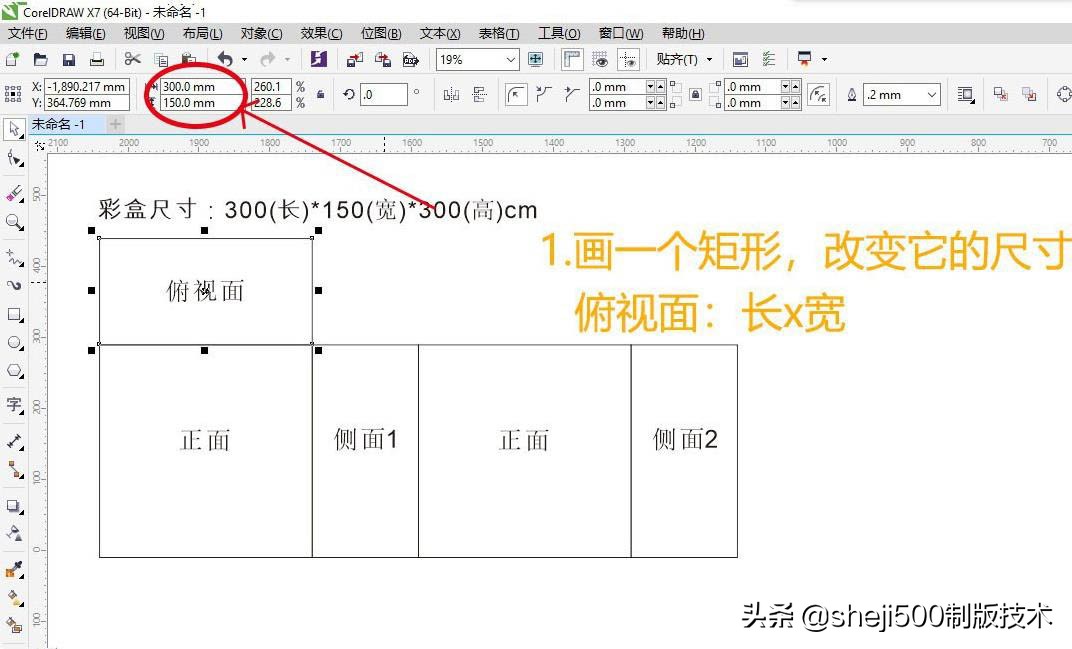Toggle the Chamfered corner style button
Image resolution: width=1072 pixels, height=649 pixels.
pyautogui.click(x=572, y=94)
